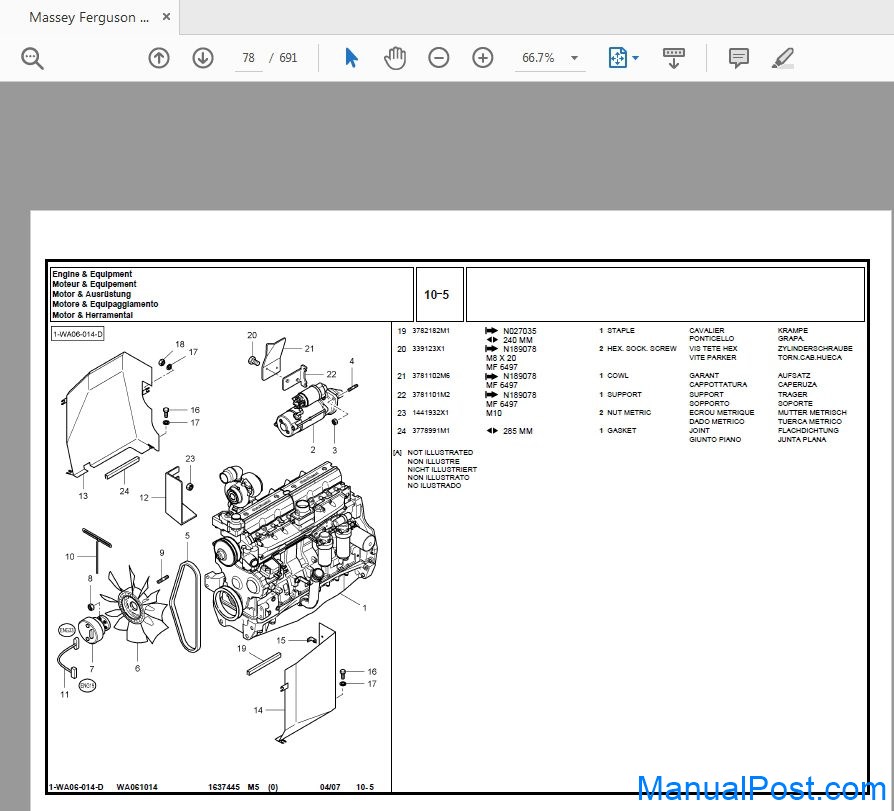This screenshot has width=894, height=811.
Task: Go to next page with down arrow
Action: 203,58
